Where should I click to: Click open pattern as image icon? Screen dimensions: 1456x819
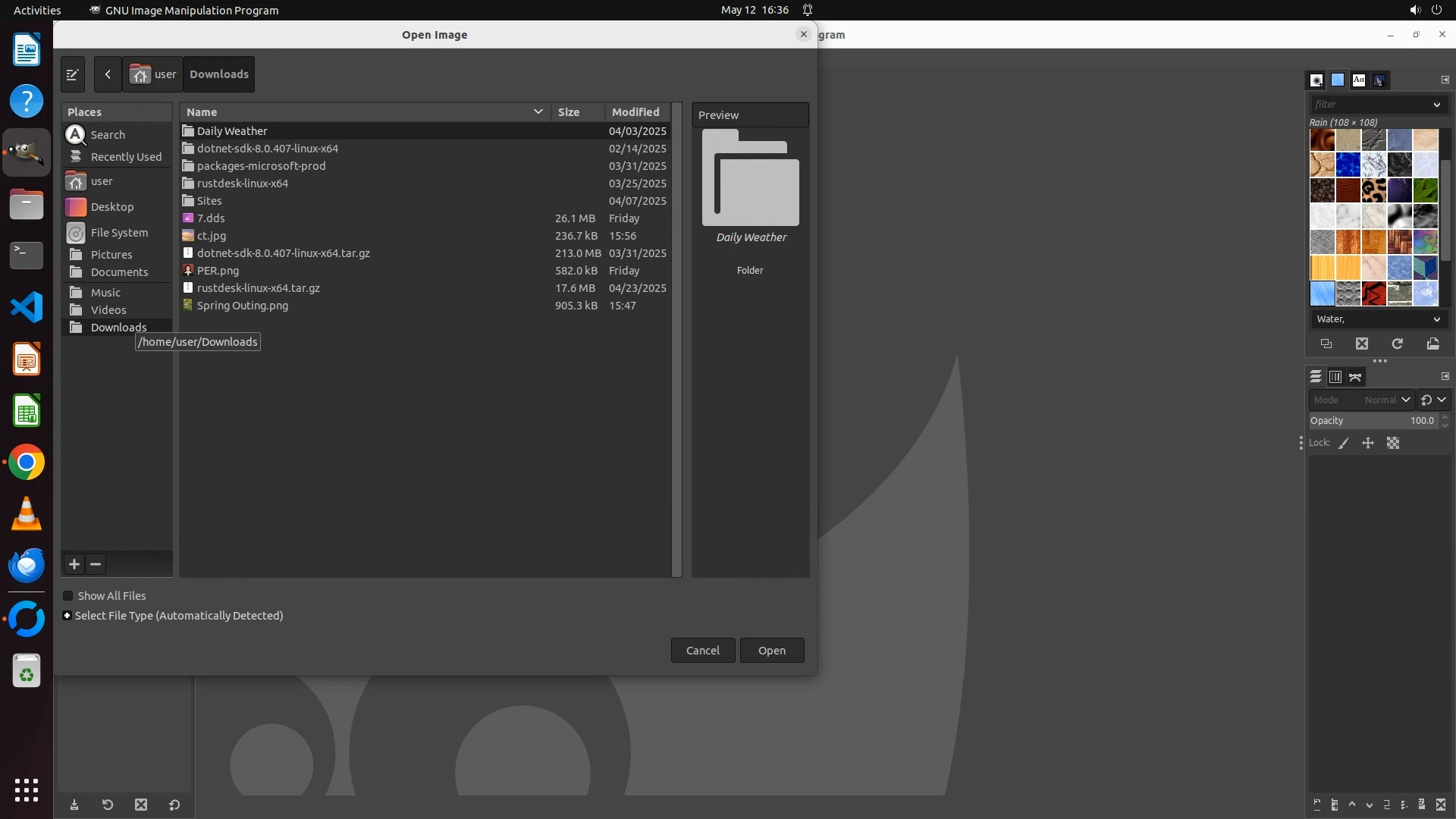(1432, 344)
